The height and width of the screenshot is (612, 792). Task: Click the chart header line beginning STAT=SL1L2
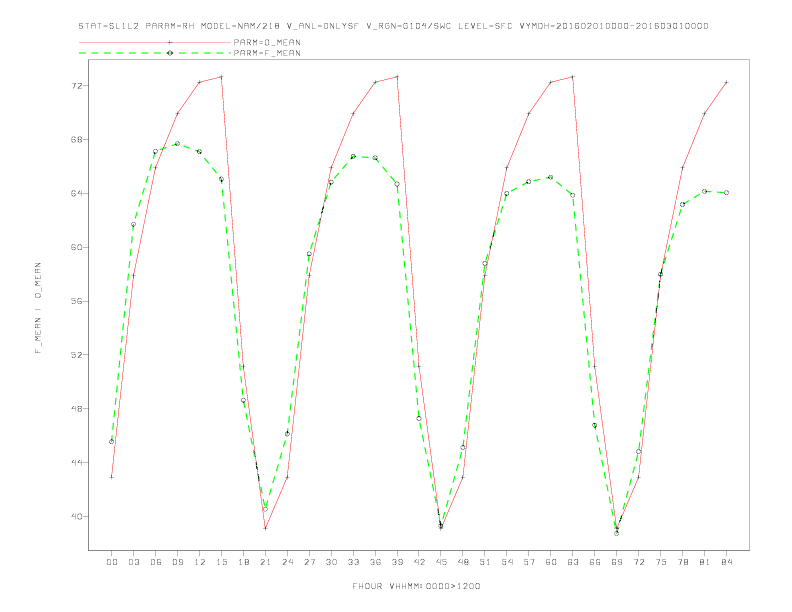(393, 26)
